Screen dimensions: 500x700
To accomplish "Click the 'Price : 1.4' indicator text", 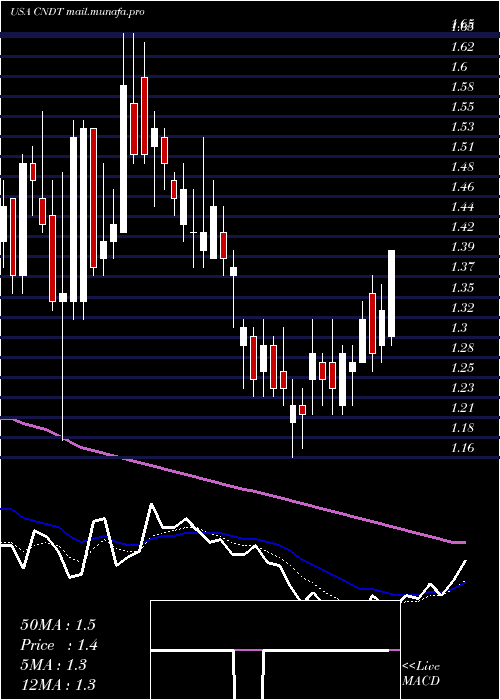I will 59,645.
